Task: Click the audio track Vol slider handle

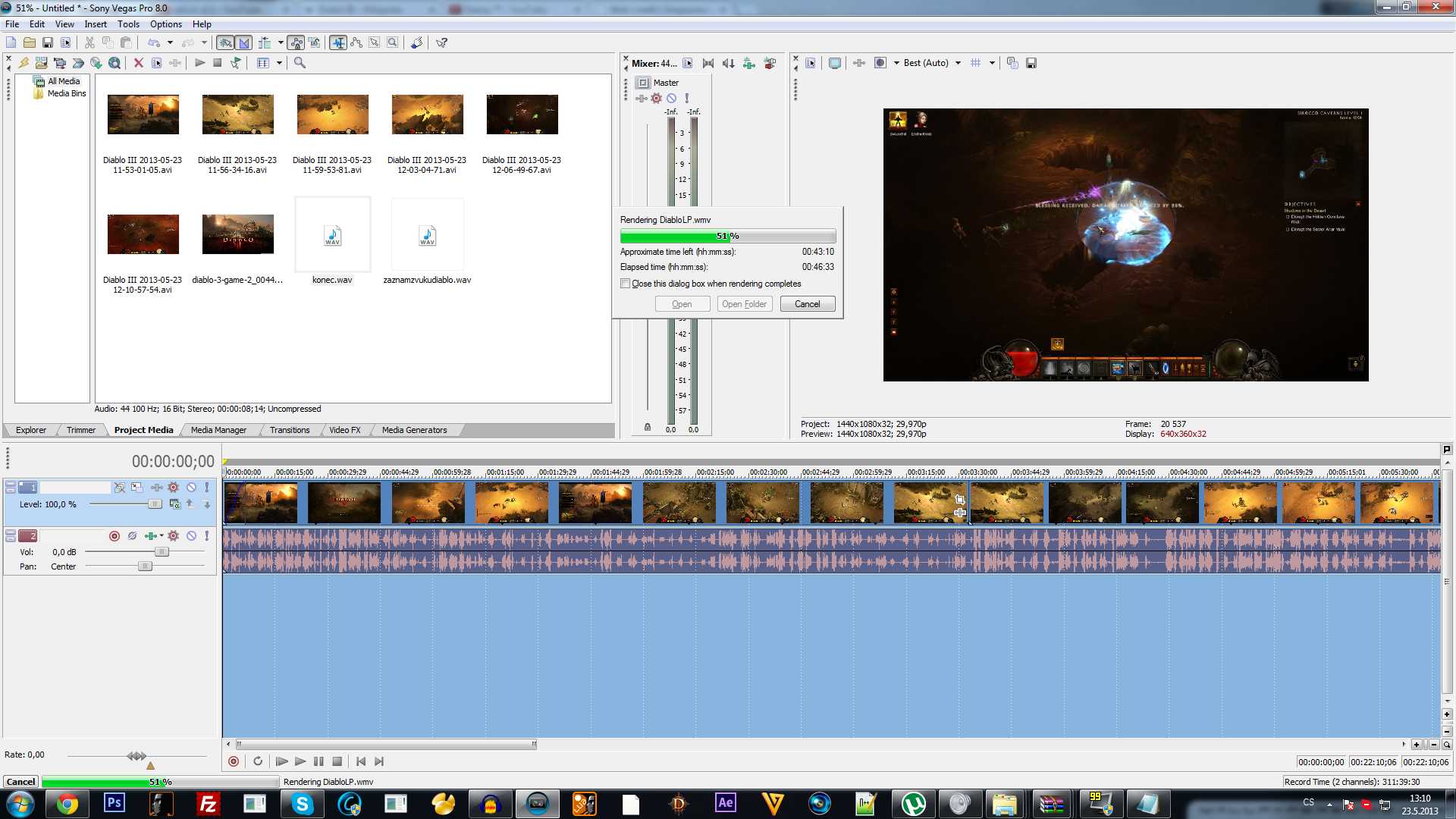Action: coord(162,552)
